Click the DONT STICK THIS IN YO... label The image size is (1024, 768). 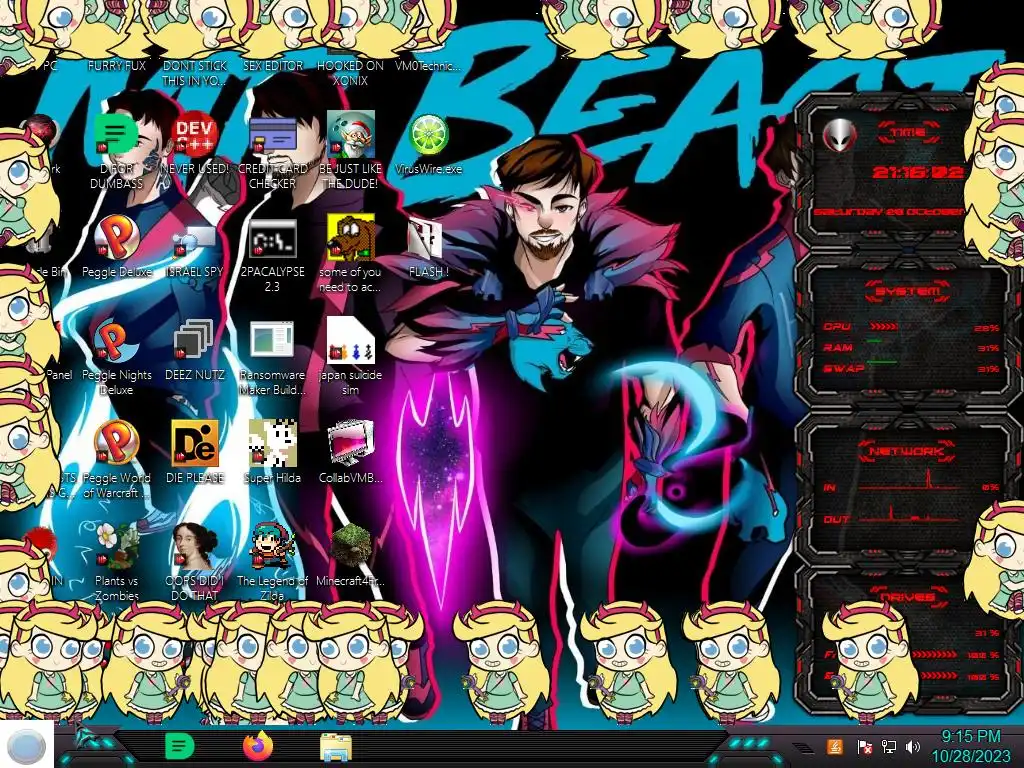point(195,73)
